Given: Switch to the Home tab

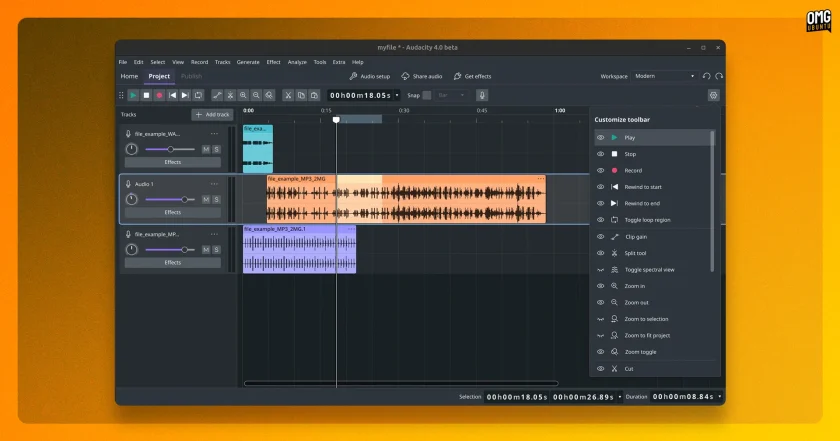Looking at the screenshot, I should coord(129,77).
